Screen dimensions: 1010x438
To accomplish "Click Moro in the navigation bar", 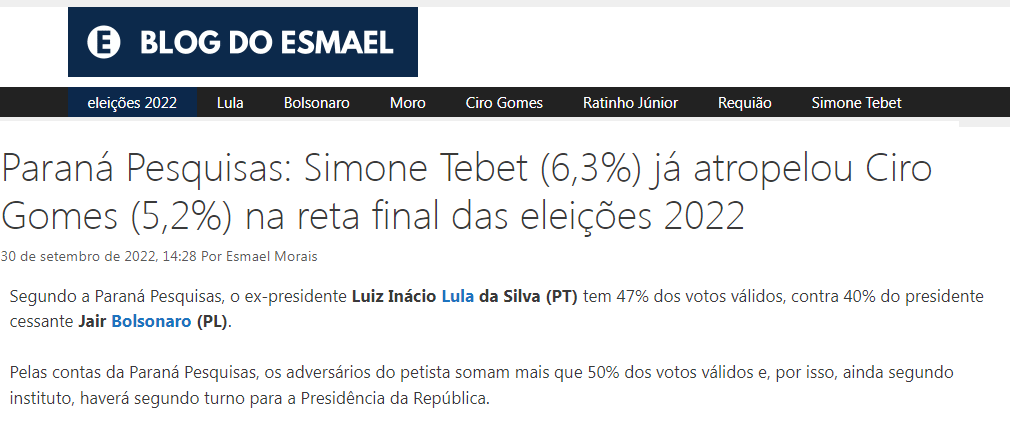I will 408,102.
